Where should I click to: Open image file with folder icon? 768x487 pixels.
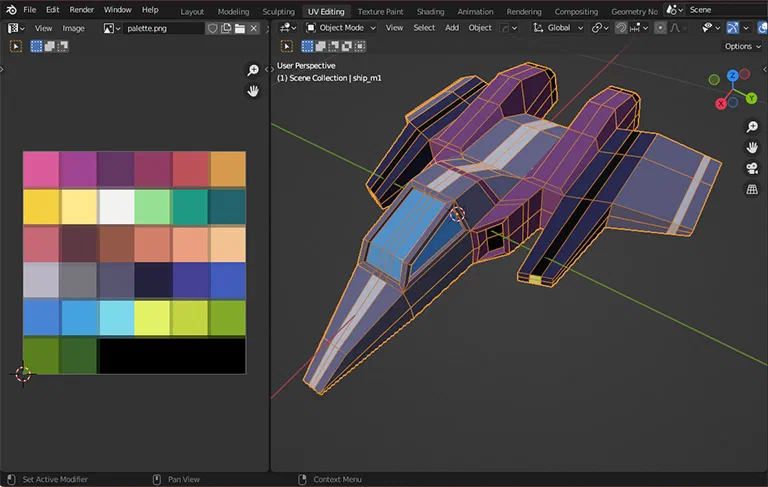[240, 28]
